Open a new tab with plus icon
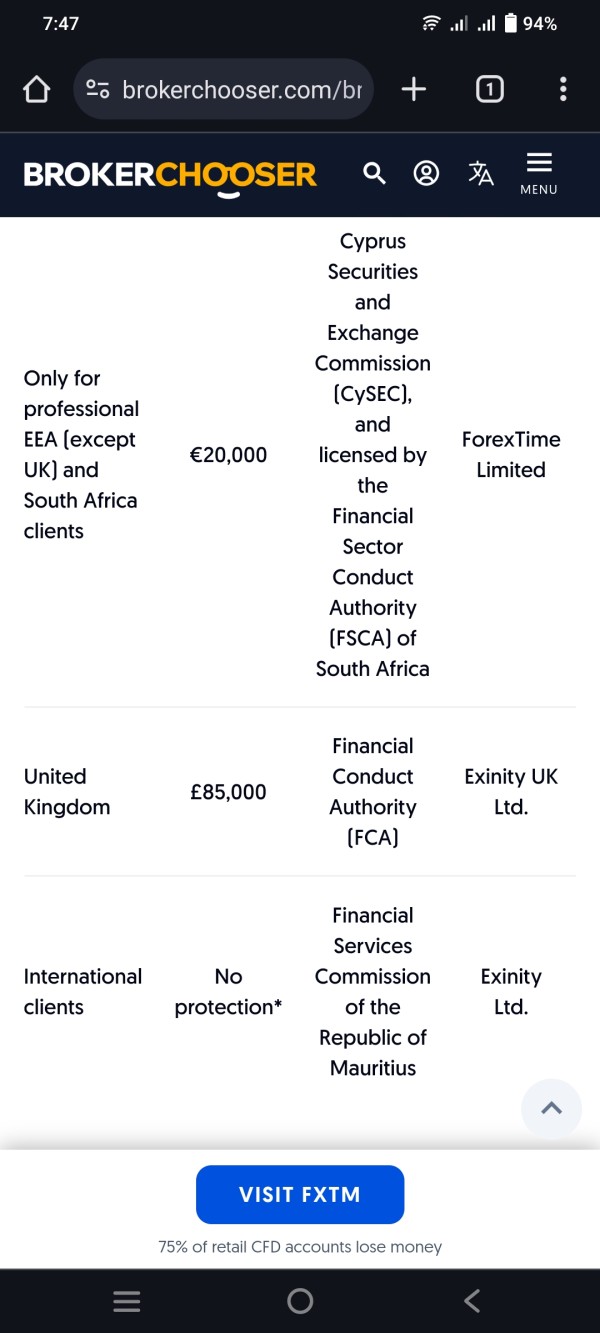600x1333 pixels. coord(413,90)
